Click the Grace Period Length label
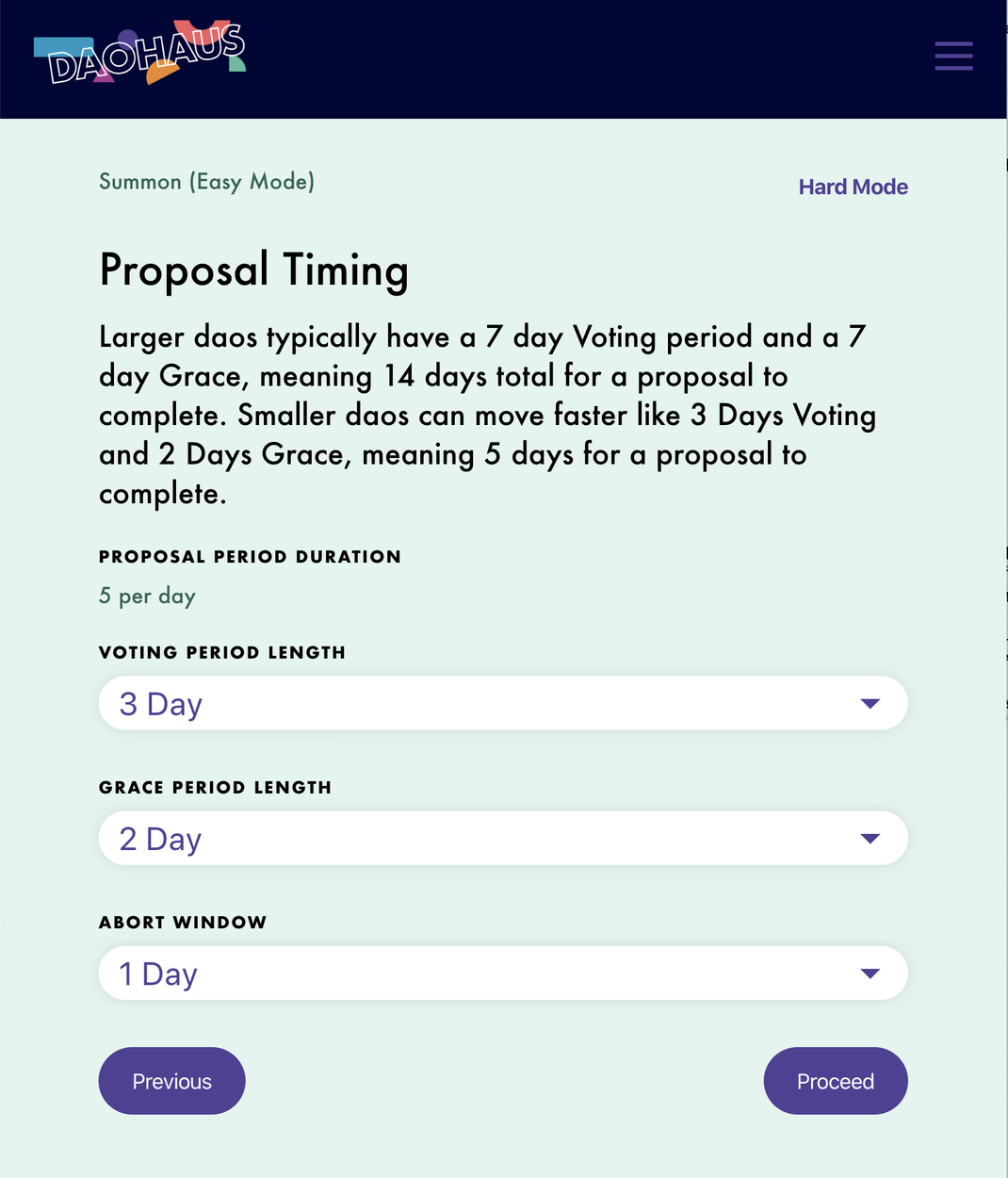The width and height of the screenshot is (1008, 1178). (x=215, y=787)
